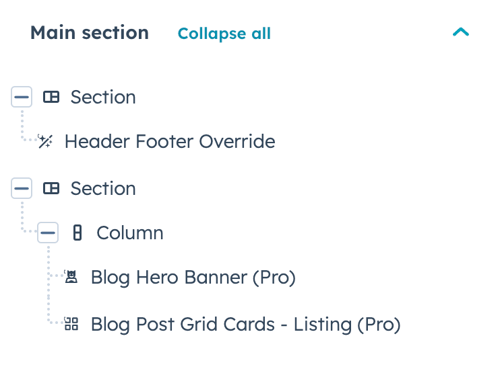This screenshot has width=500, height=371.
Task: Click the first Section layout icon
Action: pos(51,97)
